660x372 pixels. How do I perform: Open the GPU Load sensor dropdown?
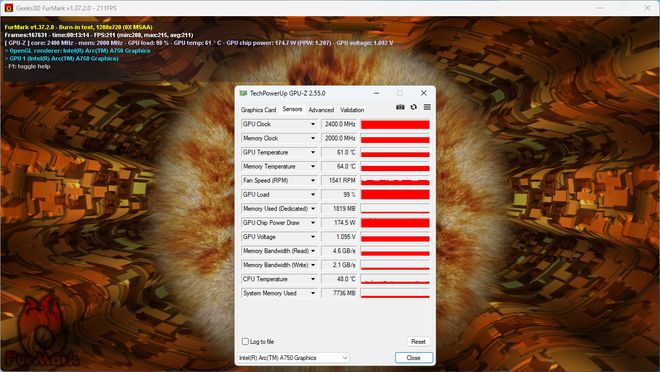tap(313, 194)
